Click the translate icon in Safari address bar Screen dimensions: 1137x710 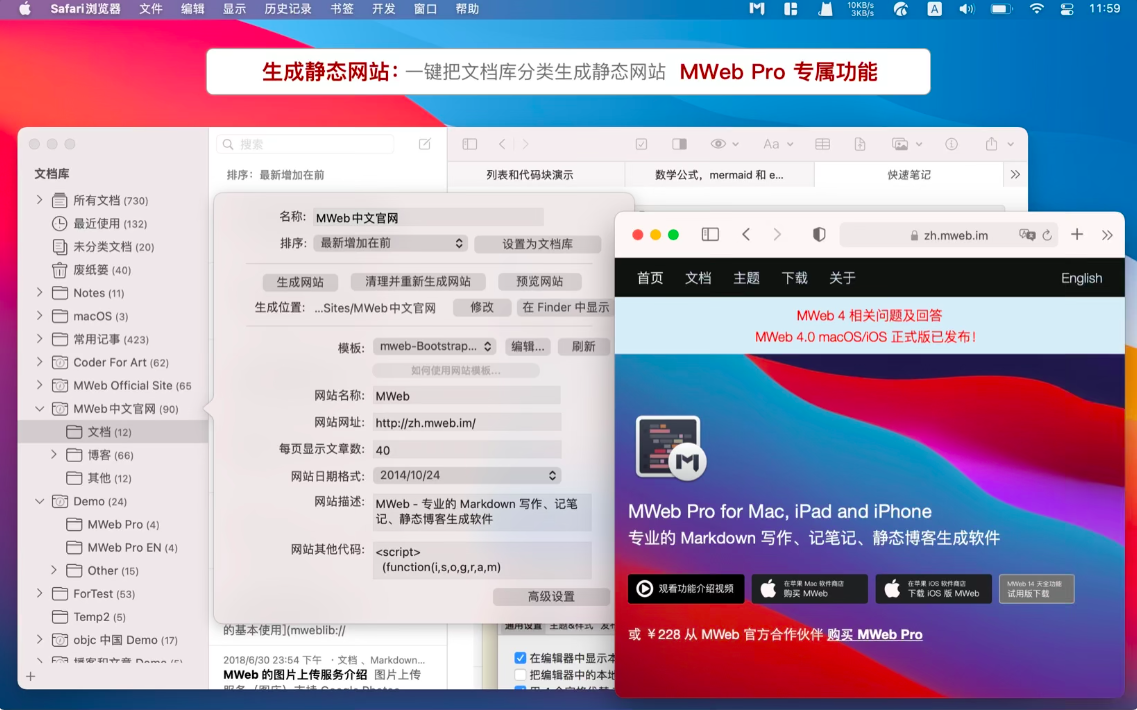click(1027, 235)
